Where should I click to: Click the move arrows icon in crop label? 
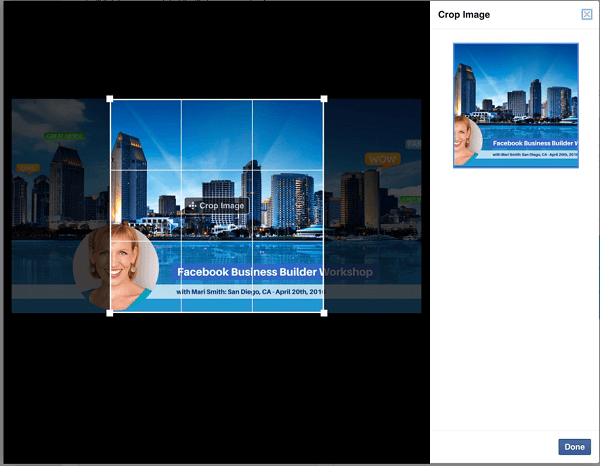[192, 206]
